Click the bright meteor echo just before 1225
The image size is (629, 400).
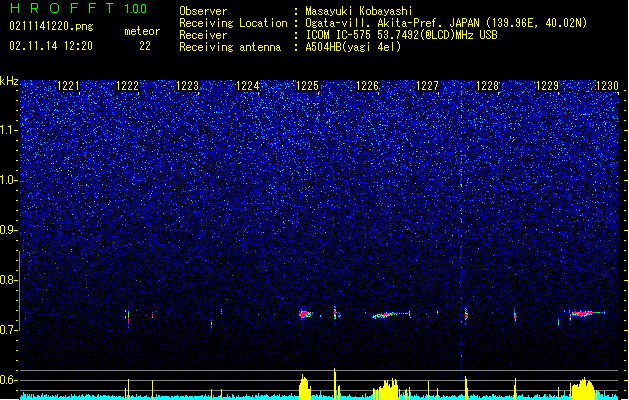tap(305, 314)
